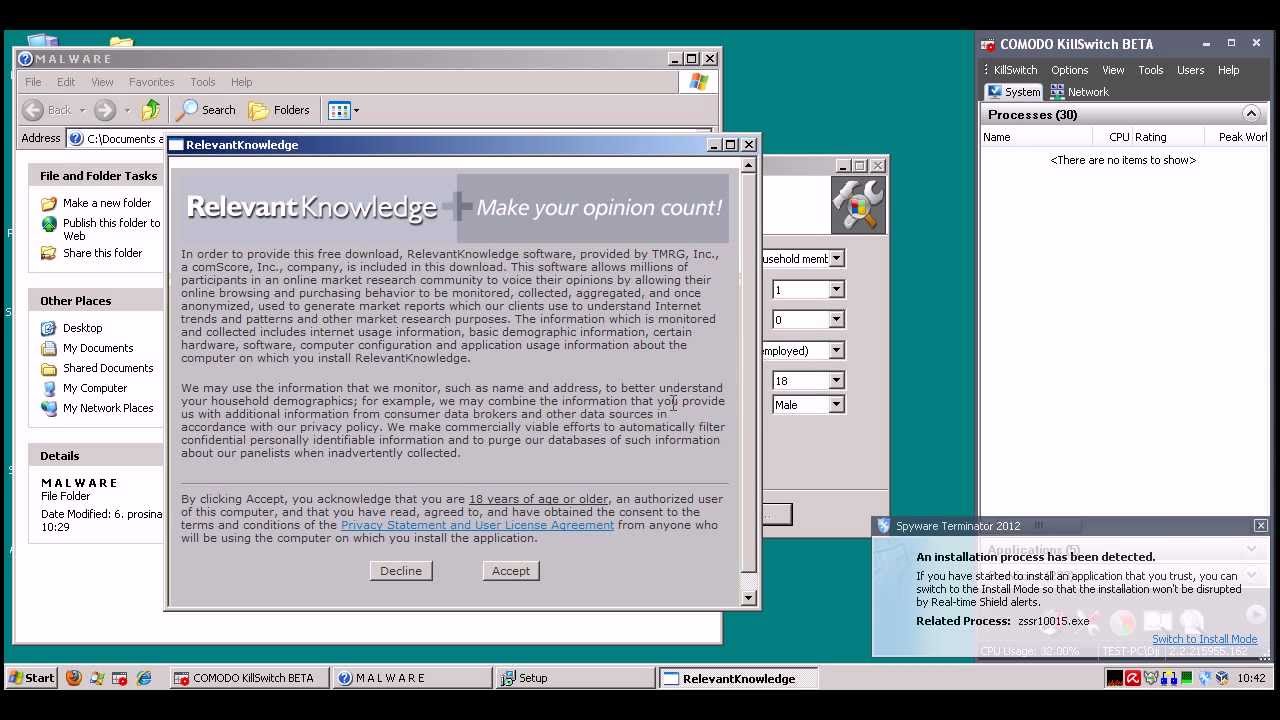Click the Forward arrow in Explorer toolbar
The height and width of the screenshot is (720, 1280).
point(105,110)
